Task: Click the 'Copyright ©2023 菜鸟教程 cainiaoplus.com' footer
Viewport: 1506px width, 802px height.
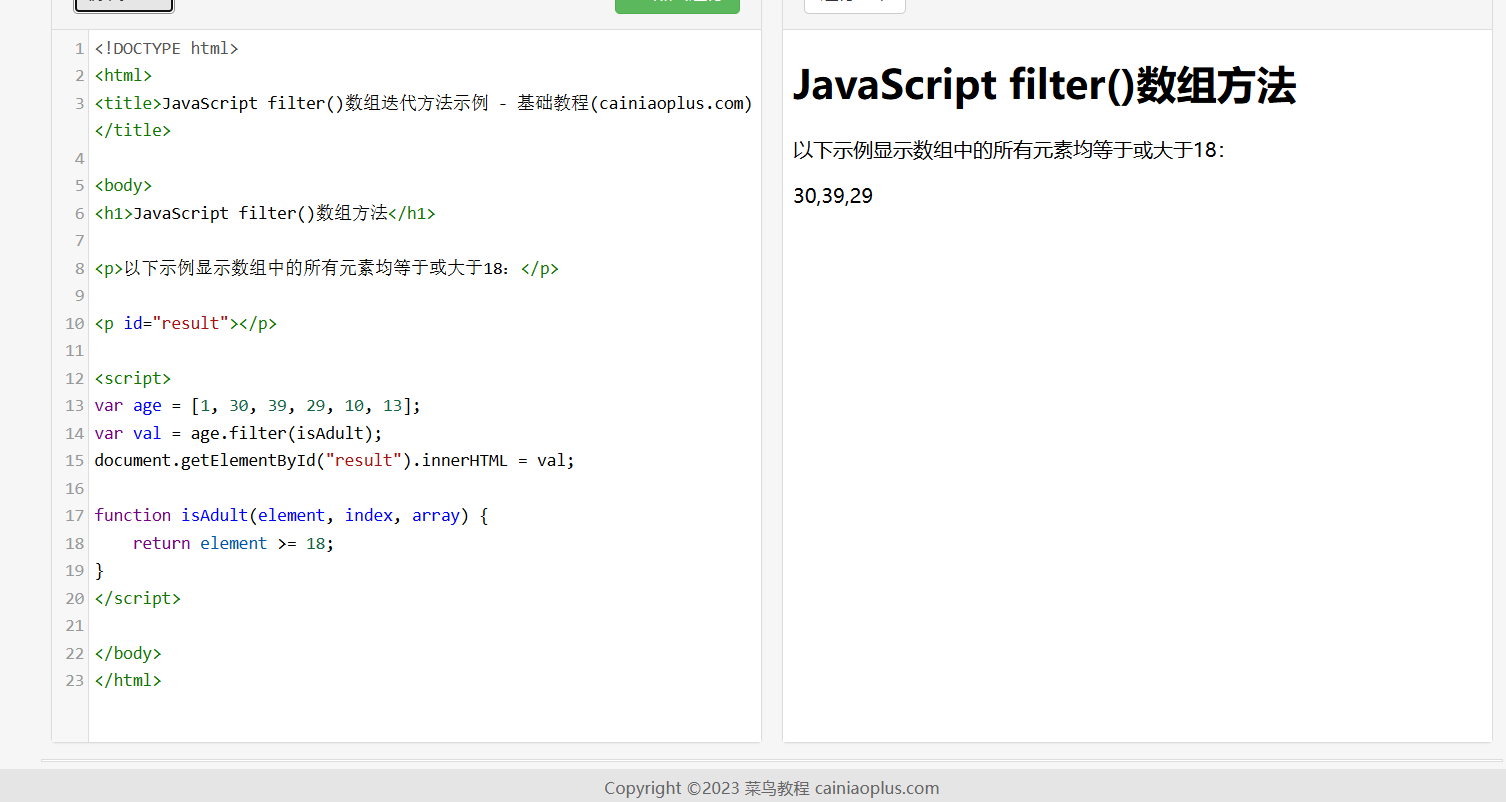Action: (771, 788)
